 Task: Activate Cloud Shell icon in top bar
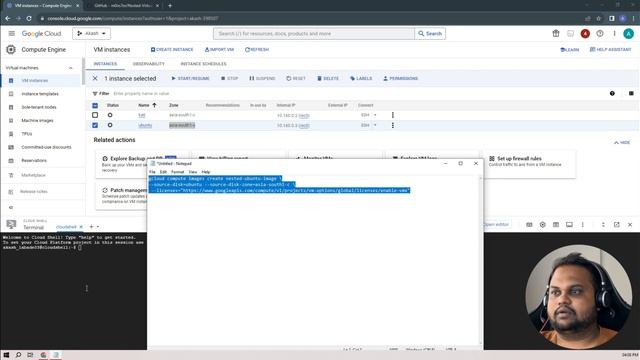570,33
